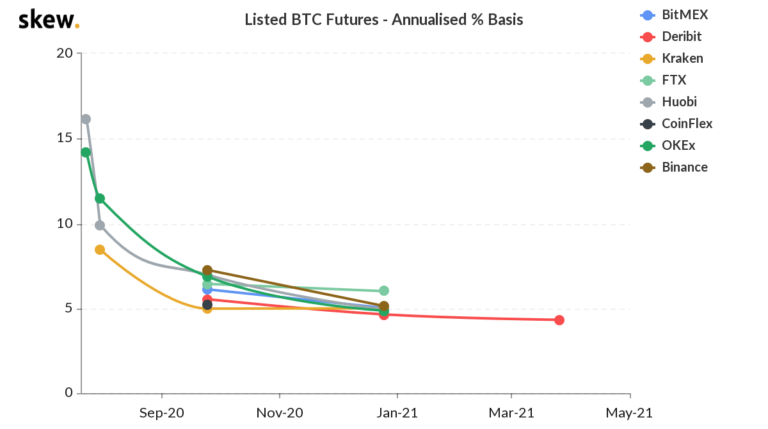Screen dimensions: 768x429
Task: Click the highest grey Huobi data point
Action: point(86,119)
